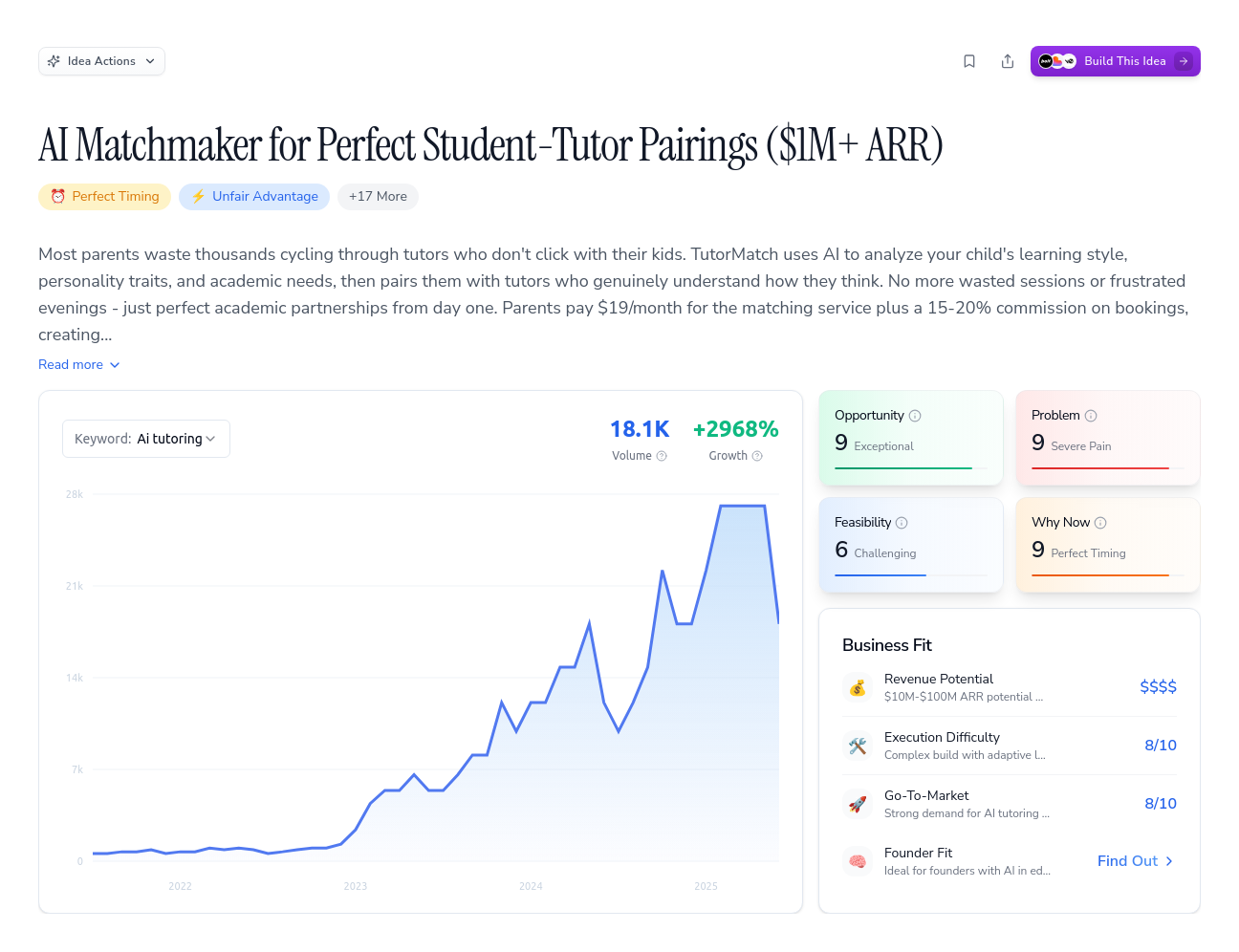Click the Build This Idea button

[x=1115, y=61]
